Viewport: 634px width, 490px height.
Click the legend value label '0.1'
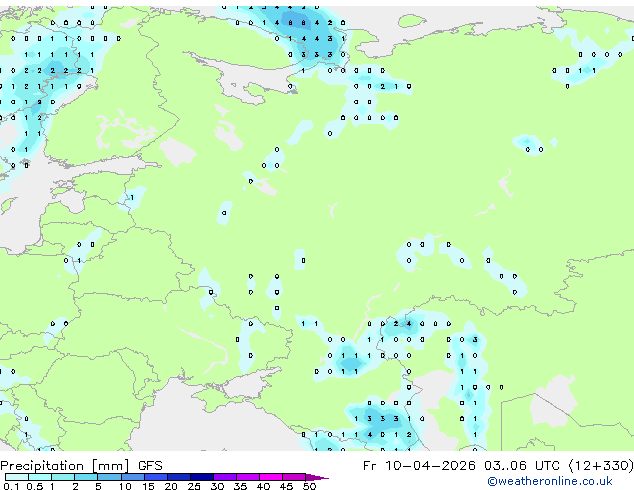(x=11, y=486)
